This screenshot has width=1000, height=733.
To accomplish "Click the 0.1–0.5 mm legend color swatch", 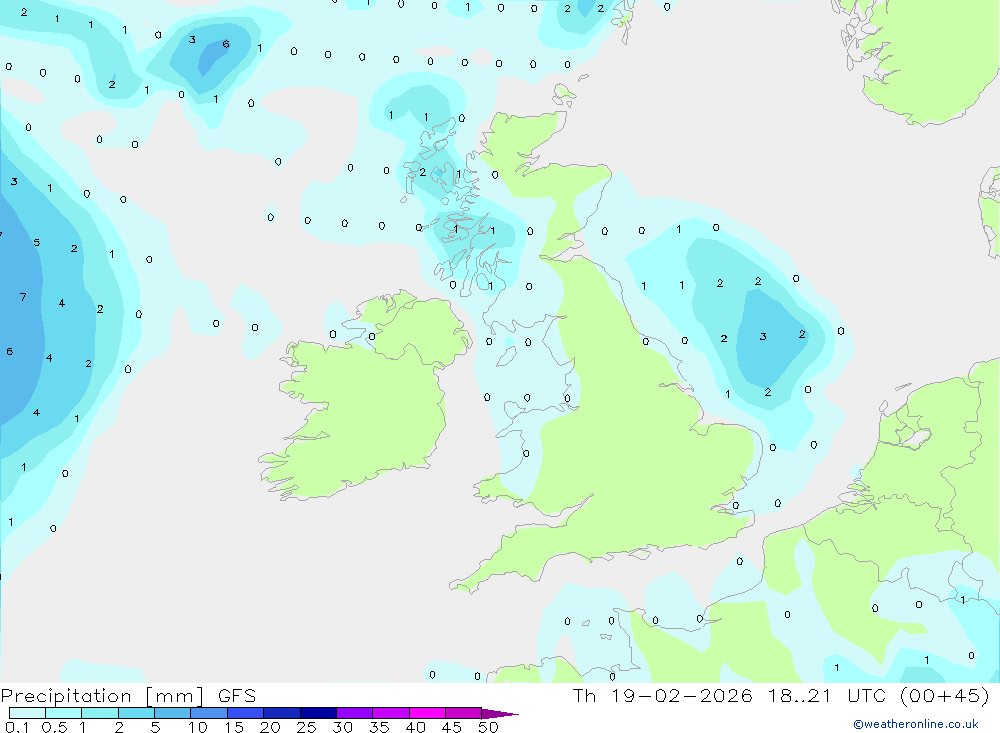I will pyautogui.click(x=27, y=713).
